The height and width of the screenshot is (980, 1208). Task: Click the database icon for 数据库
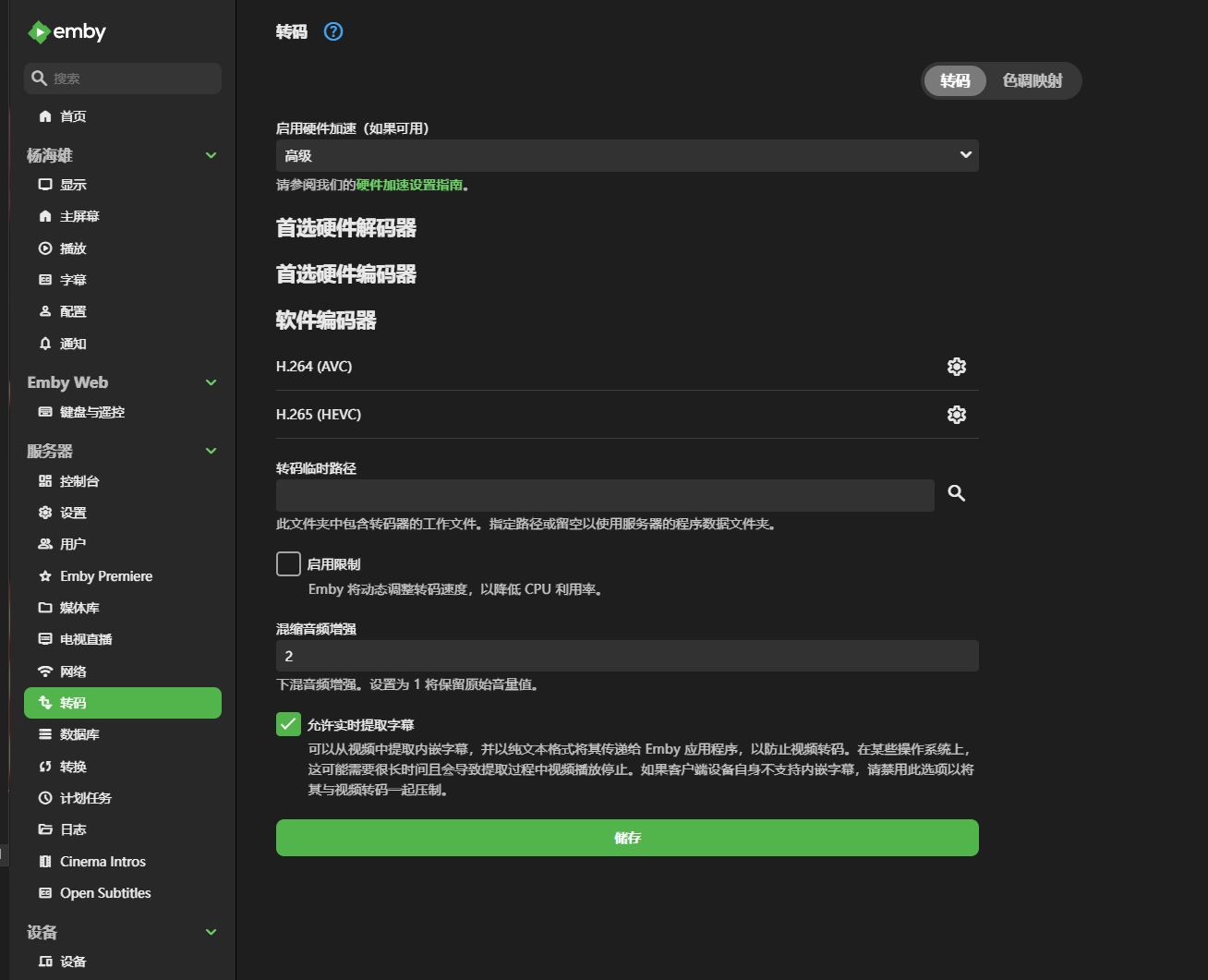point(45,734)
